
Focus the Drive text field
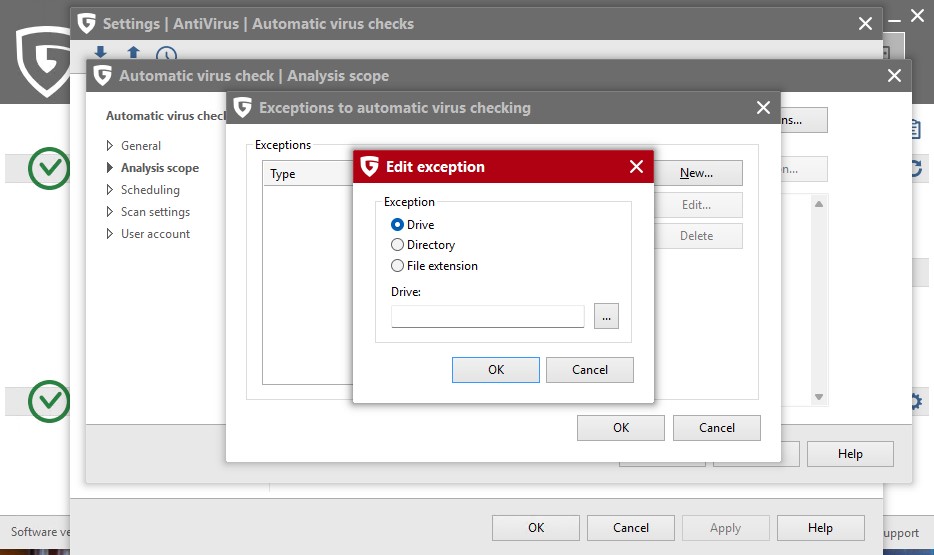point(487,316)
